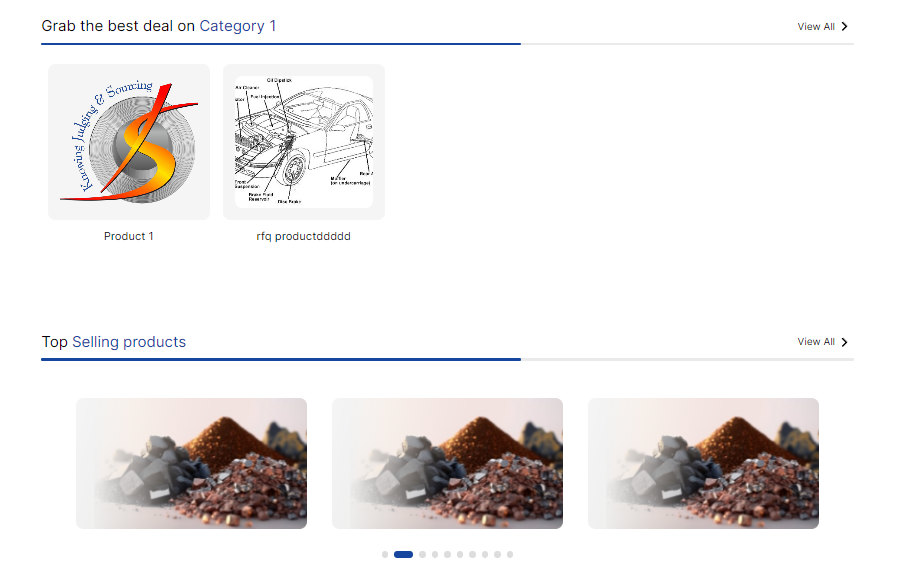Click chevron arrow beside Top Selling View All
The image size is (910, 573).
tap(844, 342)
